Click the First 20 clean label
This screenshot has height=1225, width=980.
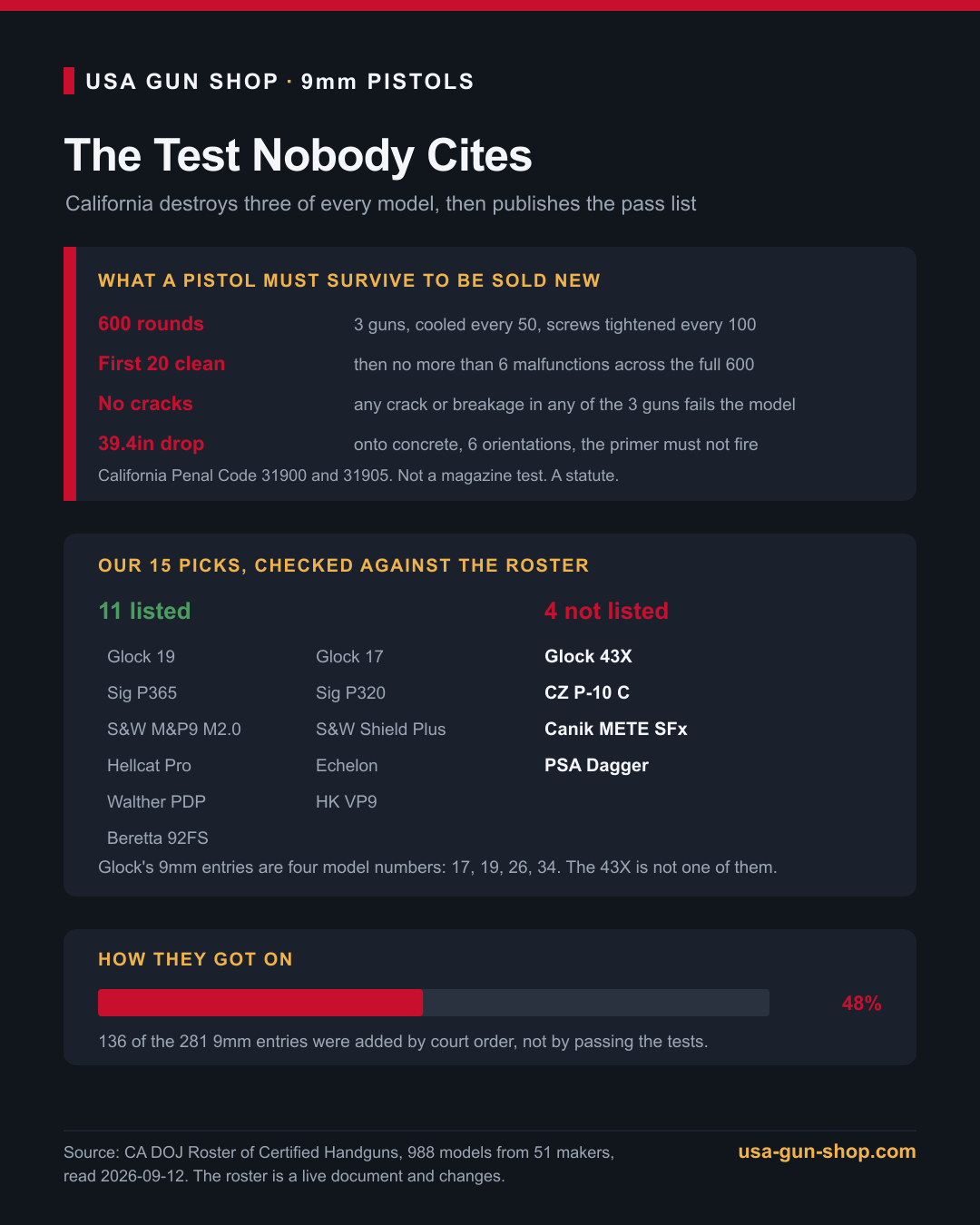[162, 364]
